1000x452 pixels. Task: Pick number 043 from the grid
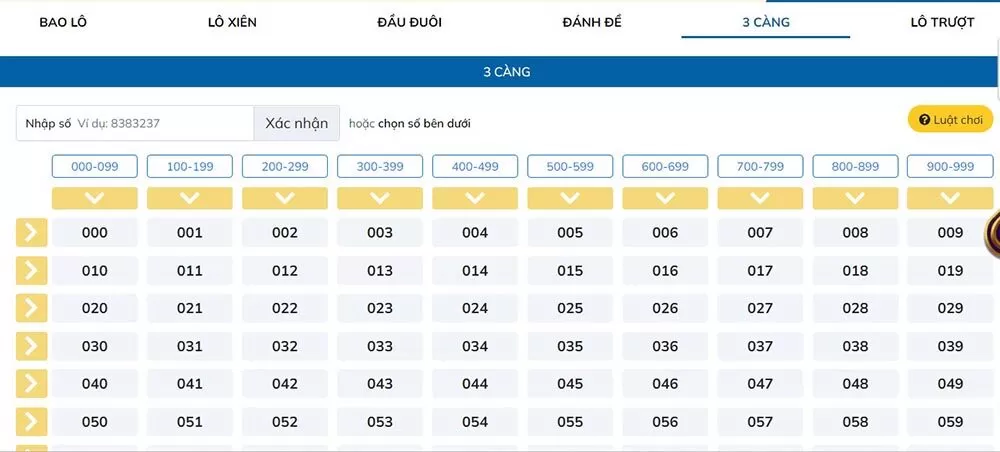pyautogui.click(x=380, y=384)
